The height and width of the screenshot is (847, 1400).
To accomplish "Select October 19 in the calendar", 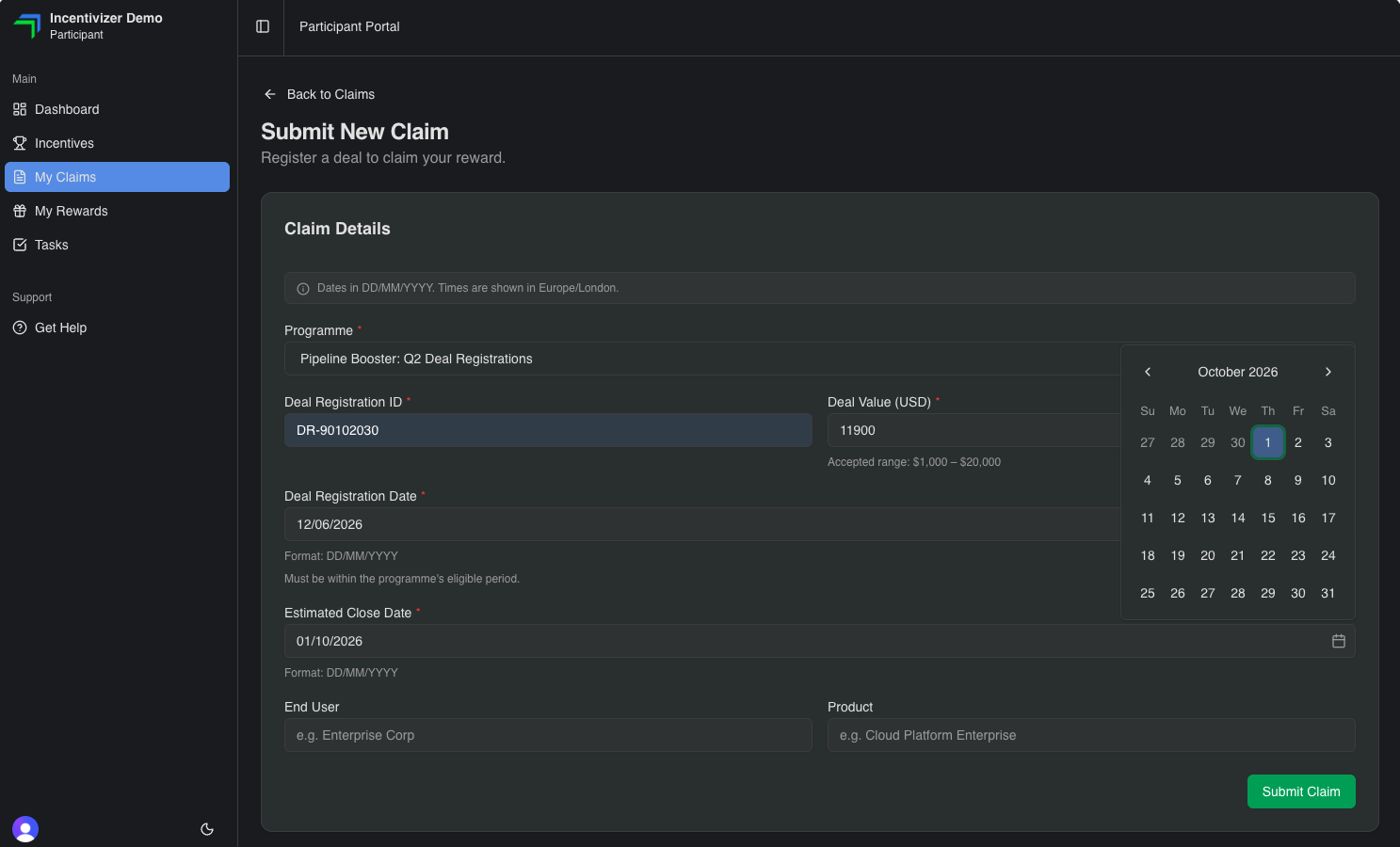I will [1178, 555].
